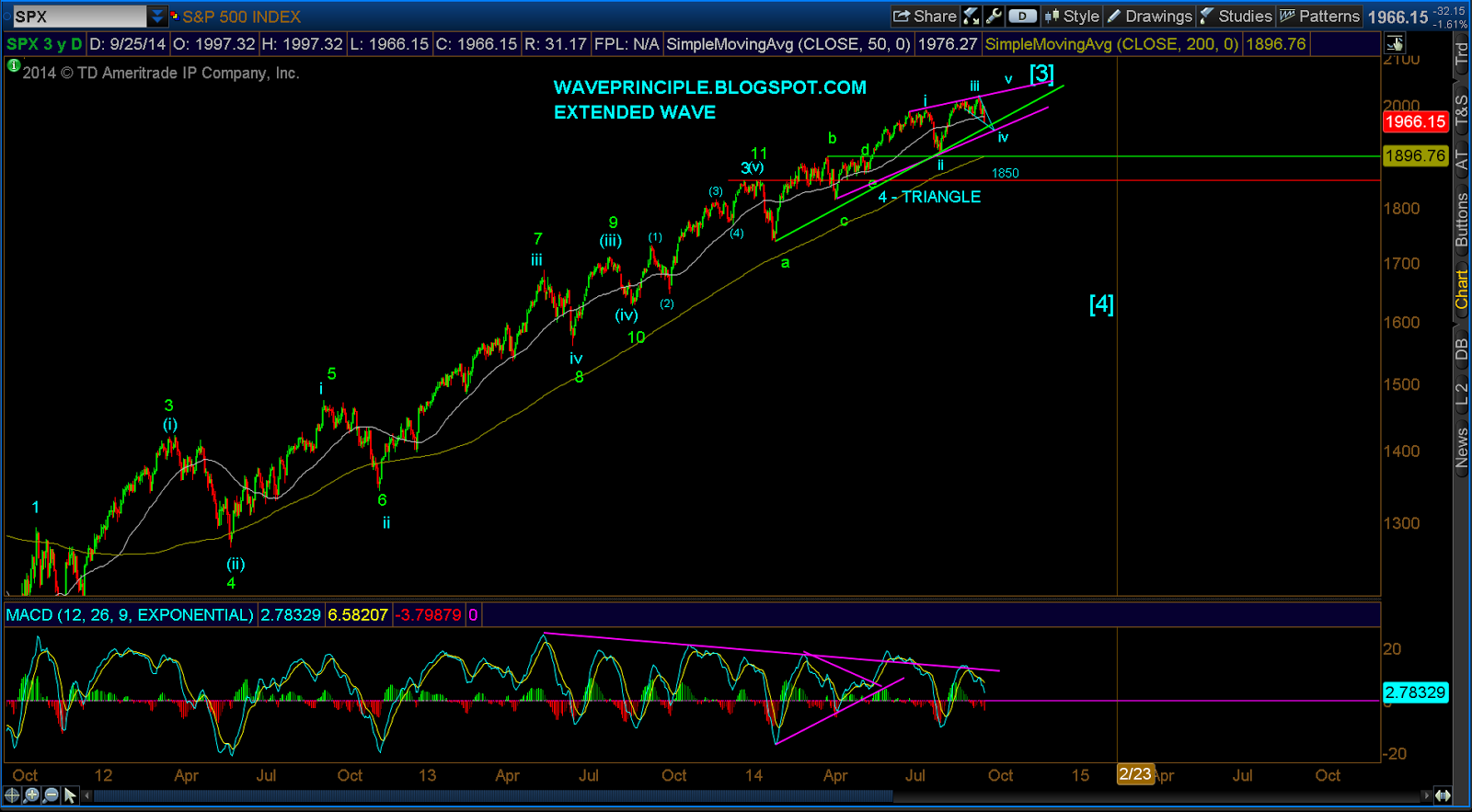Image resolution: width=1472 pixels, height=812 pixels.
Task: Open the Trd side tab
Action: [1461, 52]
